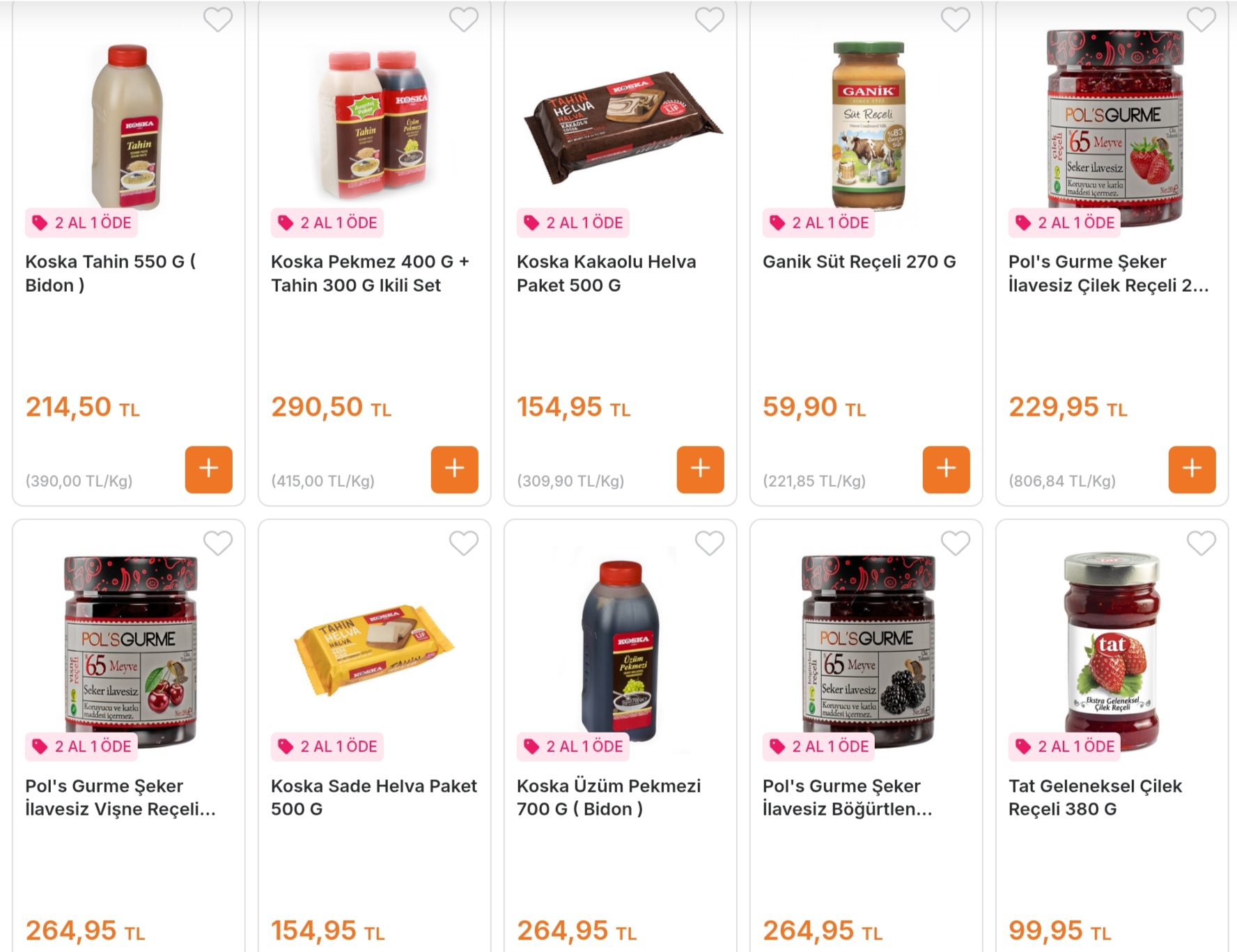Favorite Pol's Gurme Vişne Reçeli heart
This screenshot has height=952, width=1237.
[x=218, y=543]
